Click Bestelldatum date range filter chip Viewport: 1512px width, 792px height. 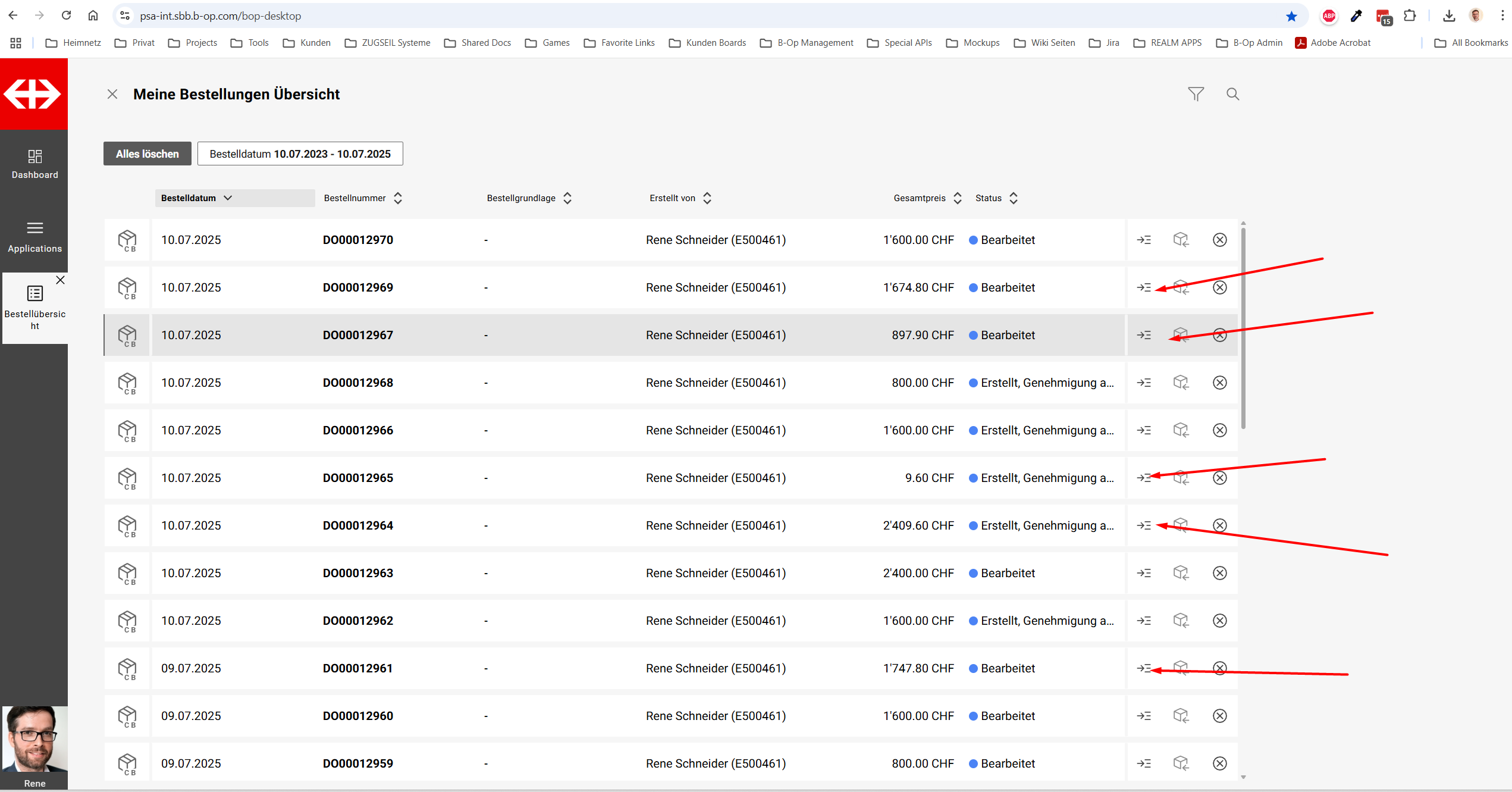[300, 154]
